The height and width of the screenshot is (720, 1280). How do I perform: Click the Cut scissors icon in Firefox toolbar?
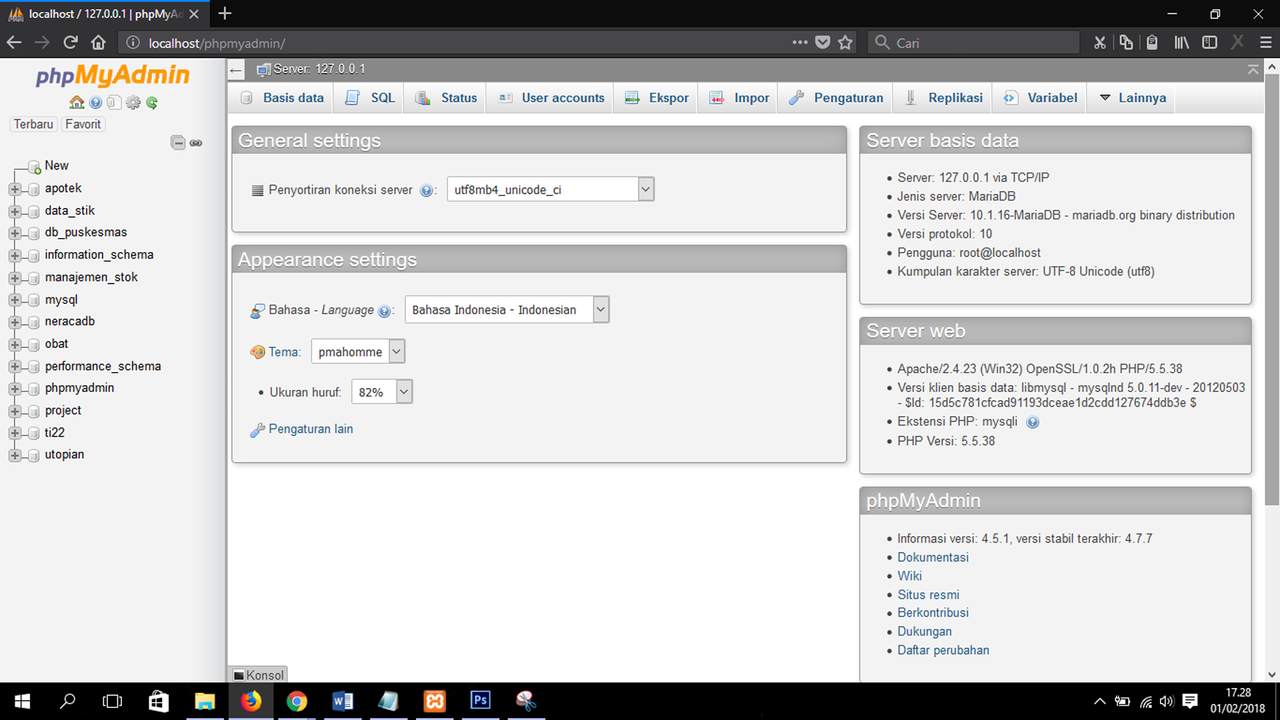(1100, 42)
